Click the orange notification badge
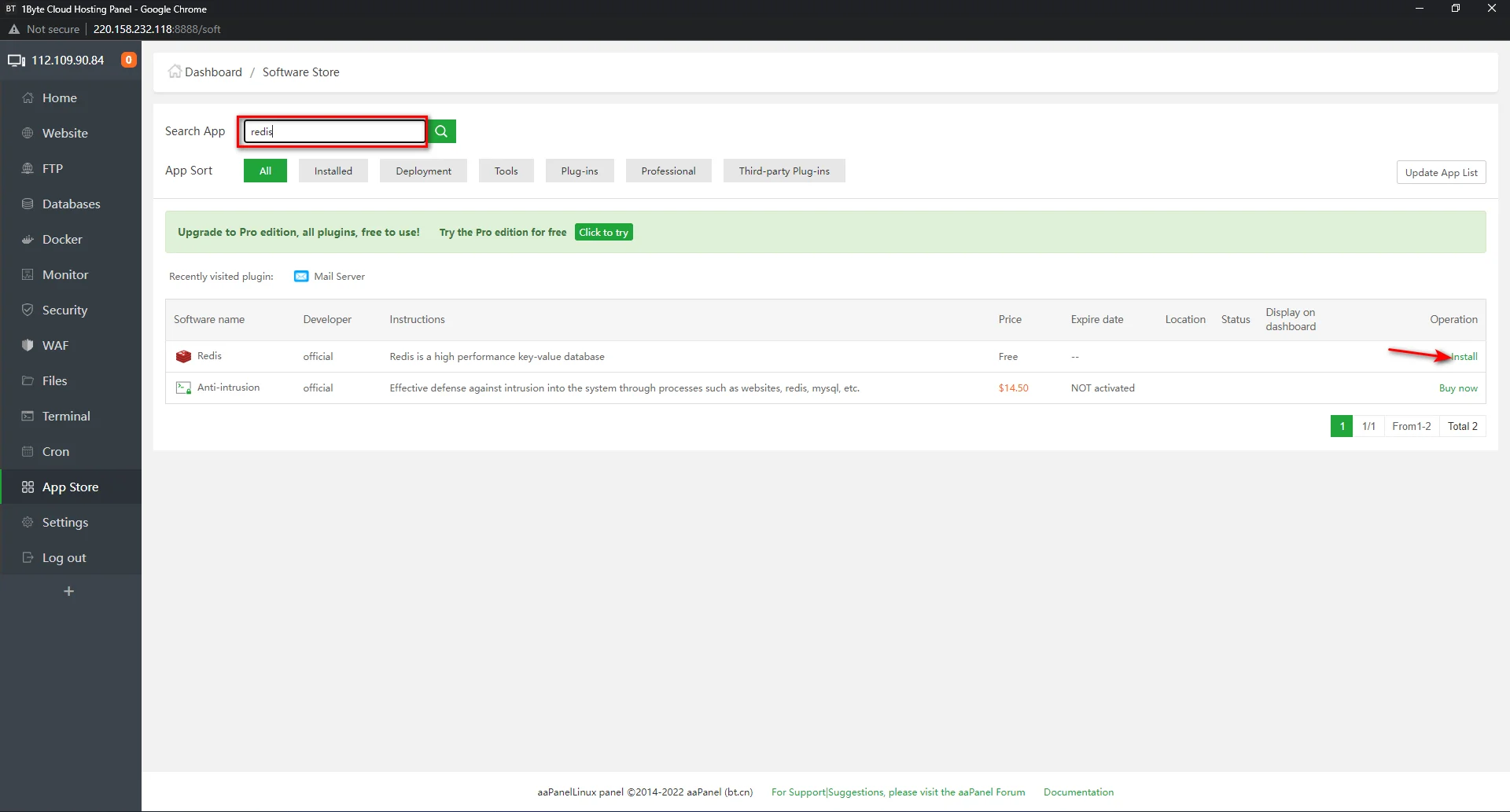Image resolution: width=1510 pixels, height=812 pixels. (129, 60)
